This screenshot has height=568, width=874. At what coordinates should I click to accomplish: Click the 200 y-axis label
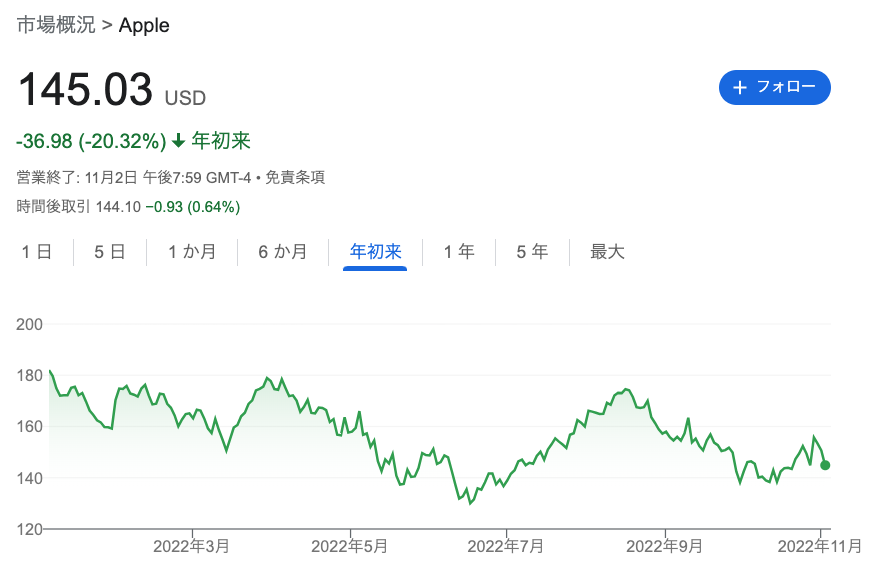[x=30, y=324]
